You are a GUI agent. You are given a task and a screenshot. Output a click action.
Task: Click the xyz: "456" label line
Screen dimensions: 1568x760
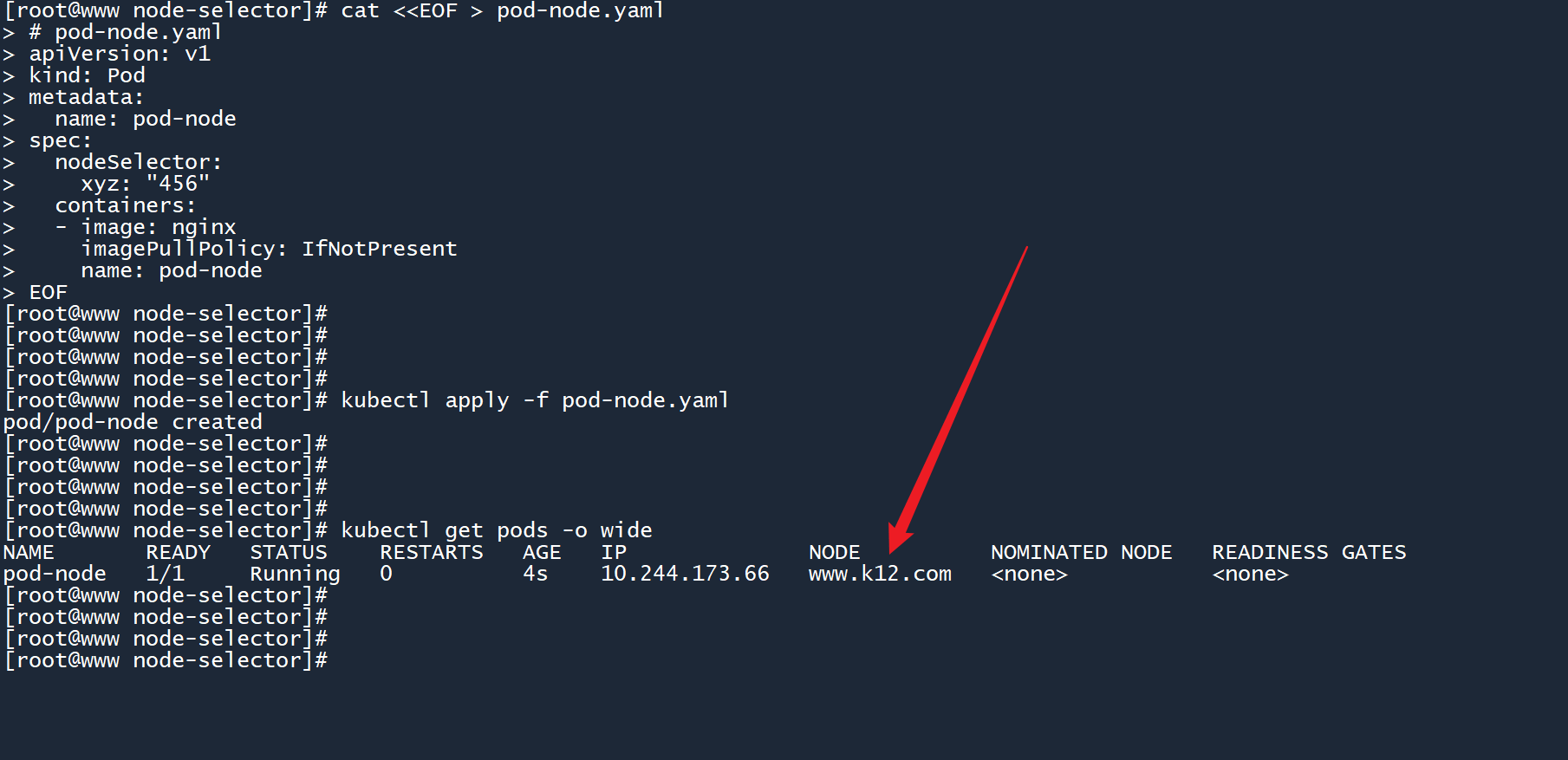pyautogui.click(x=145, y=184)
